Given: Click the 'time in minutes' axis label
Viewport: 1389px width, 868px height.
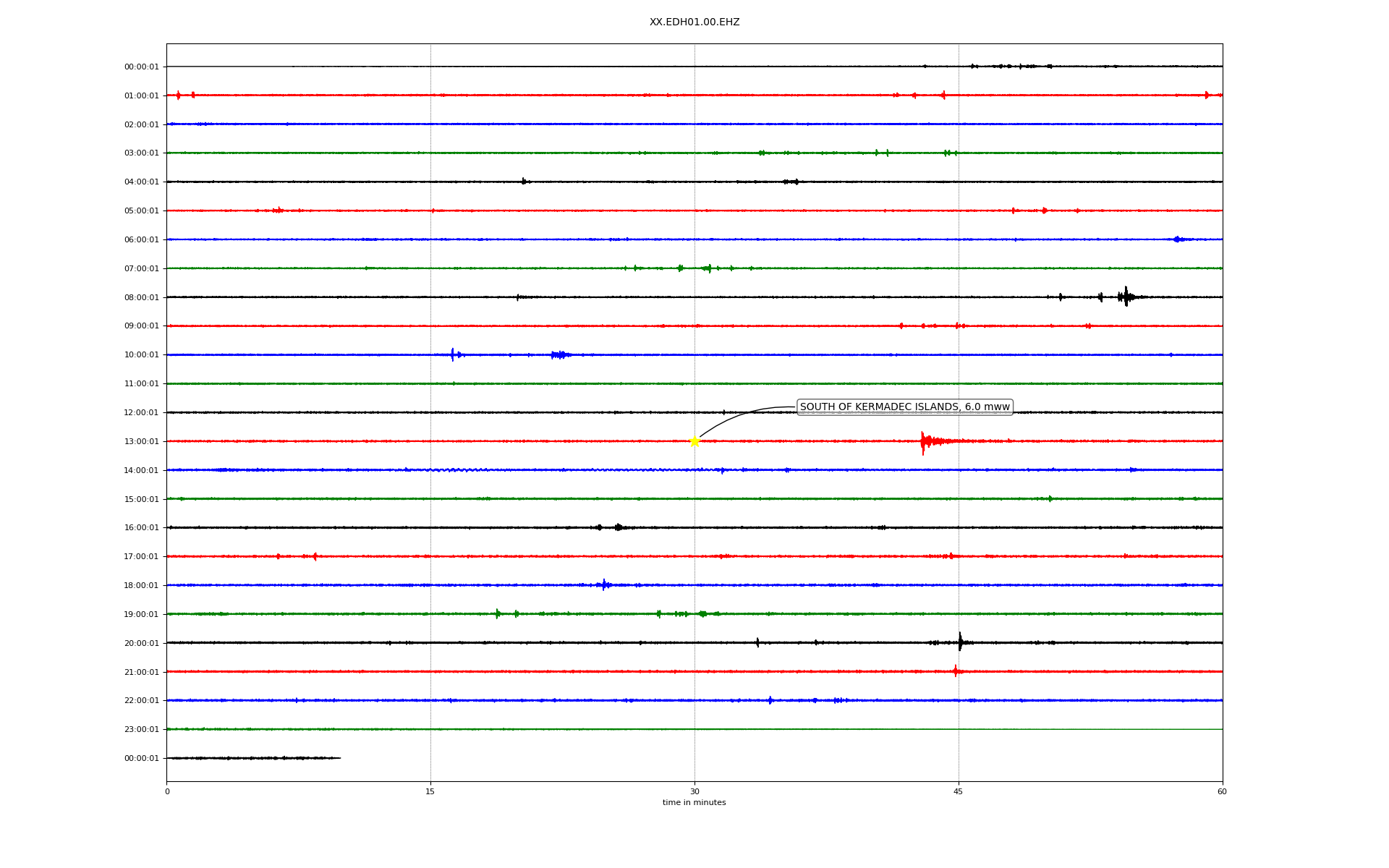Looking at the screenshot, I should click(x=694, y=803).
